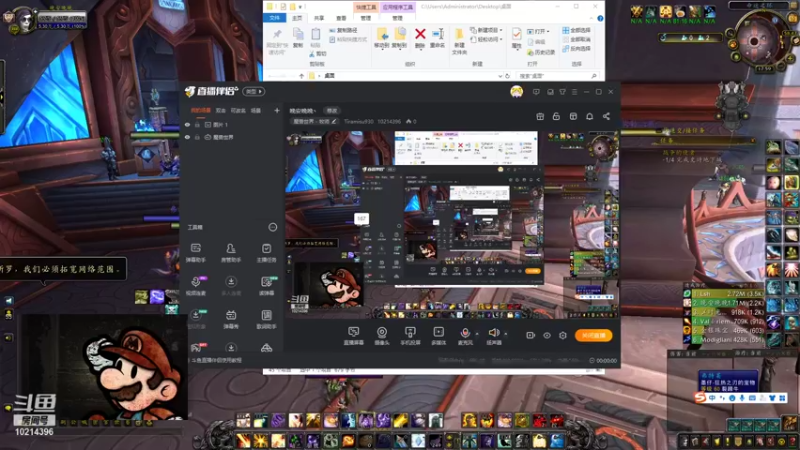The width and height of the screenshot is (800, 450).
Task: Switch to the Share tab in File Explorer
Action: click(319, 18)
